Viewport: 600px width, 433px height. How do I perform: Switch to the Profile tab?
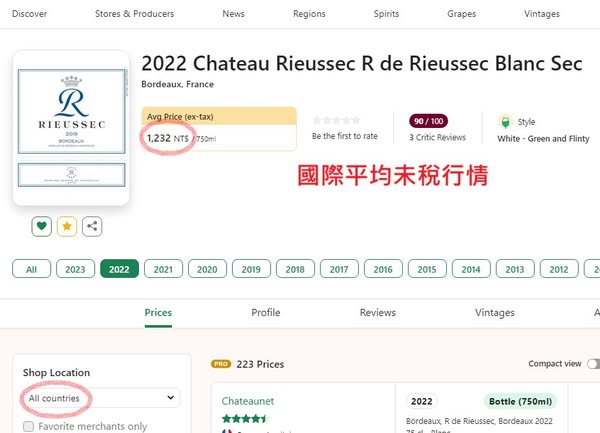[x=266, y=313]
